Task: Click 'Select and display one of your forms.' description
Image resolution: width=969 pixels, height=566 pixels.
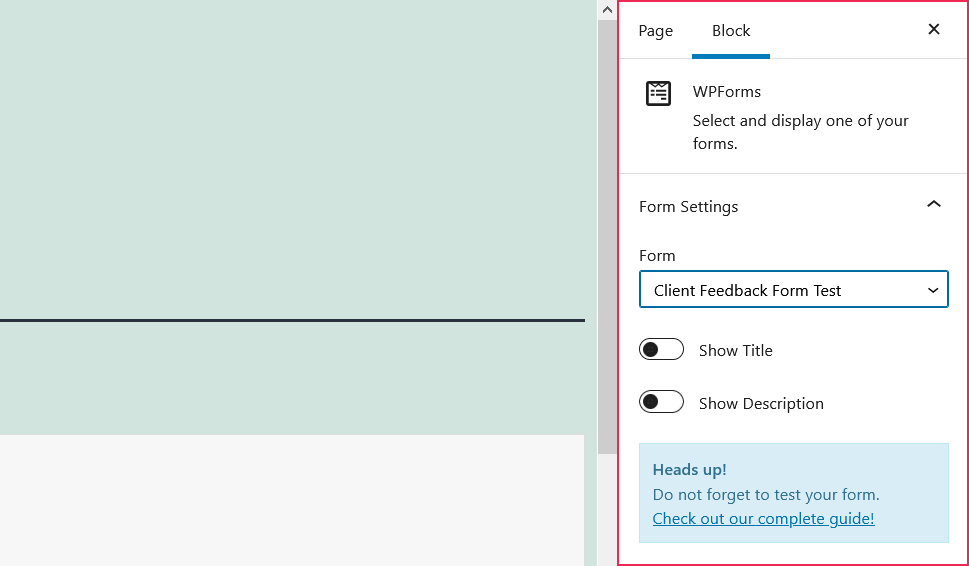Action: 800,132
